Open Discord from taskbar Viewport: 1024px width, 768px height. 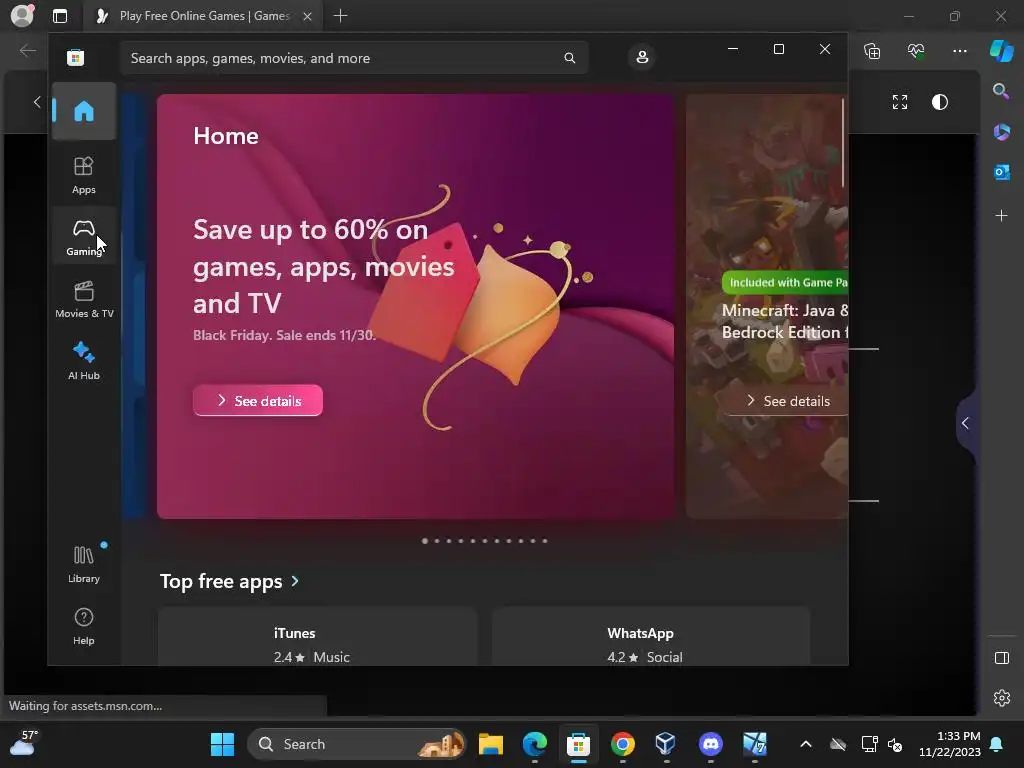[x=711, y=744]
